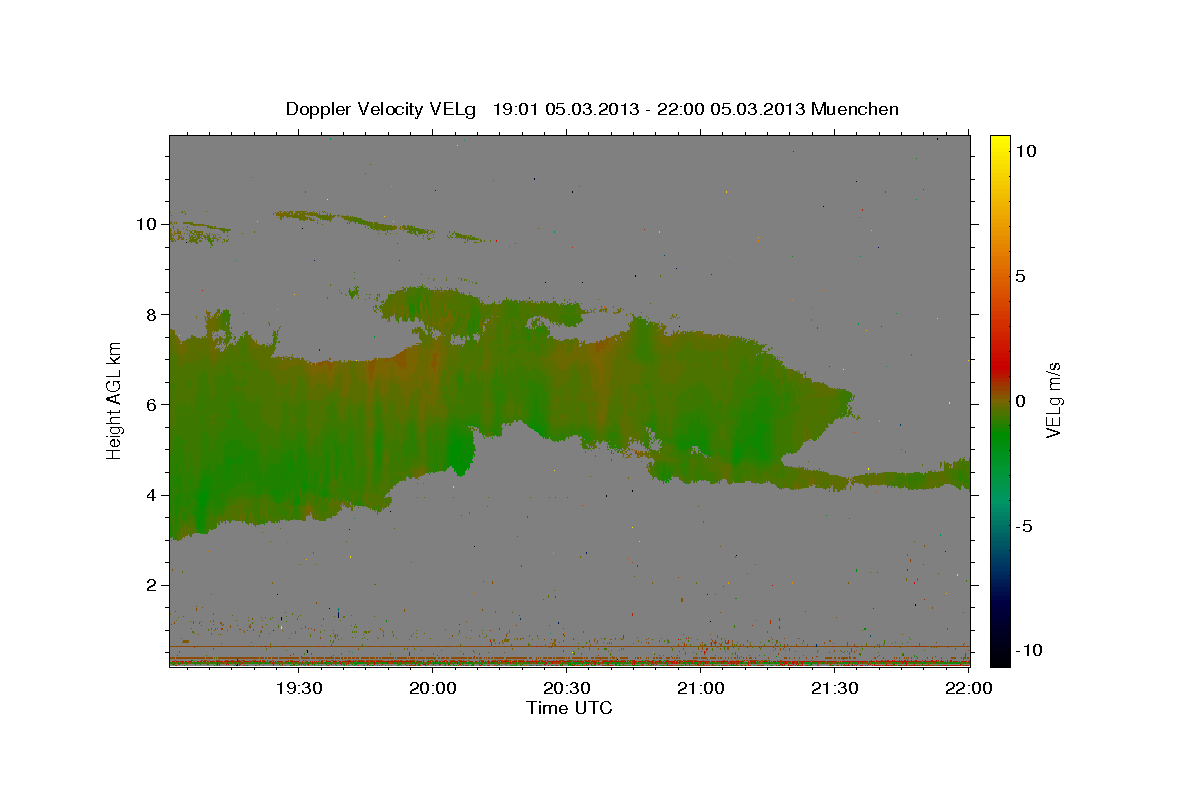This screenshot has height=800, width=1200.
Task: Click the colorbar value 5 label
Action: click(x=1020, y=275)
